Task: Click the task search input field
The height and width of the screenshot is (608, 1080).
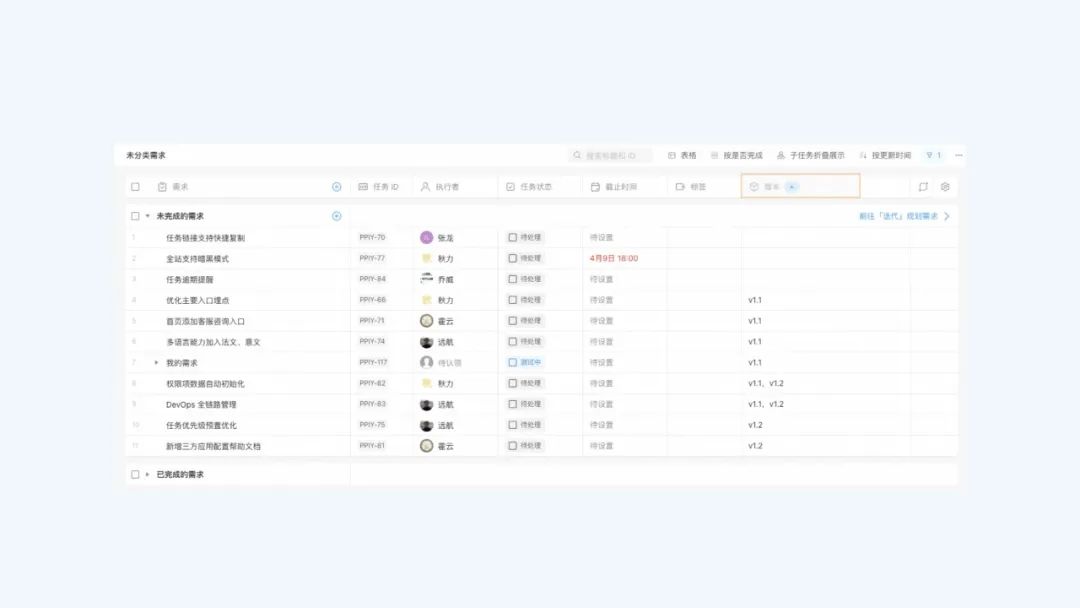Action: 612,156
